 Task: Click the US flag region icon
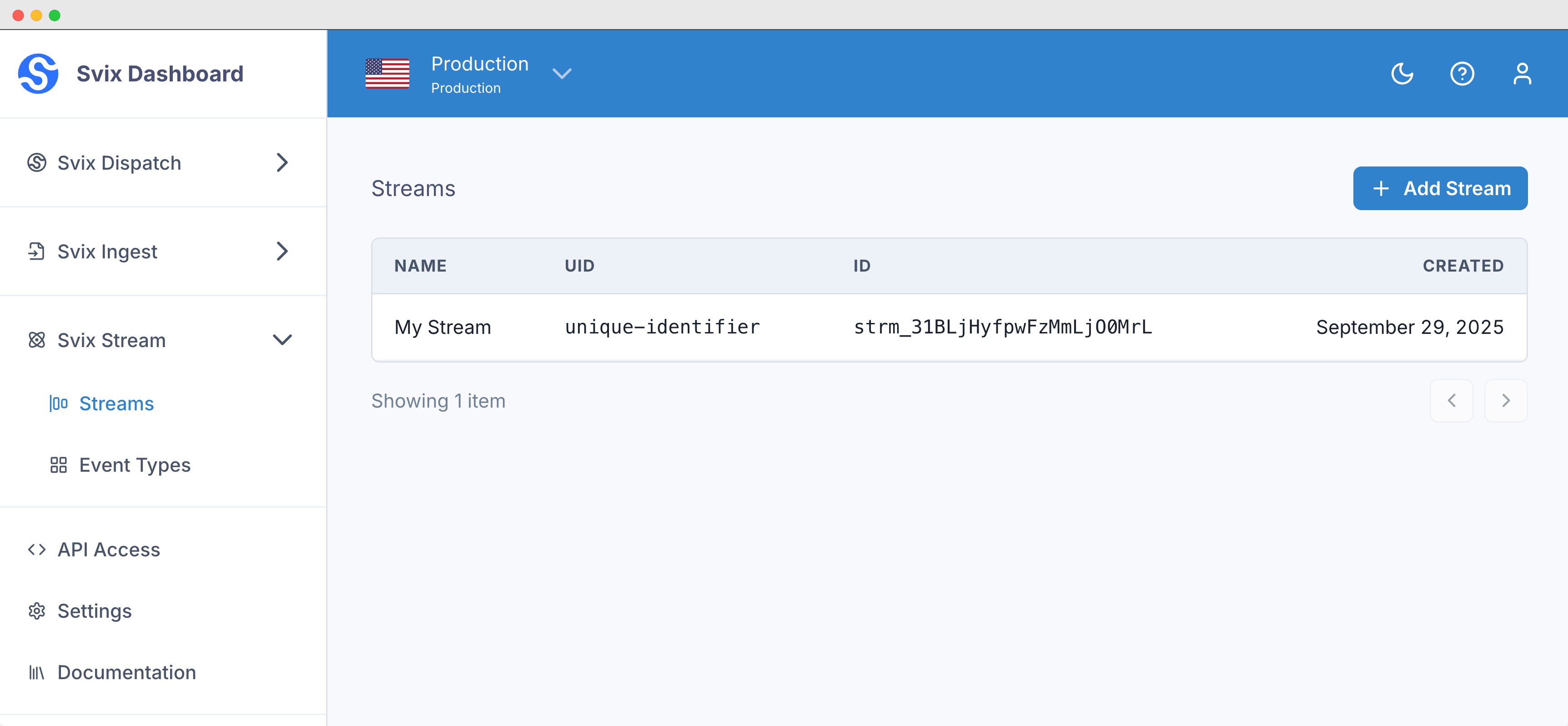pyautogui.click(x=387, y=74)
